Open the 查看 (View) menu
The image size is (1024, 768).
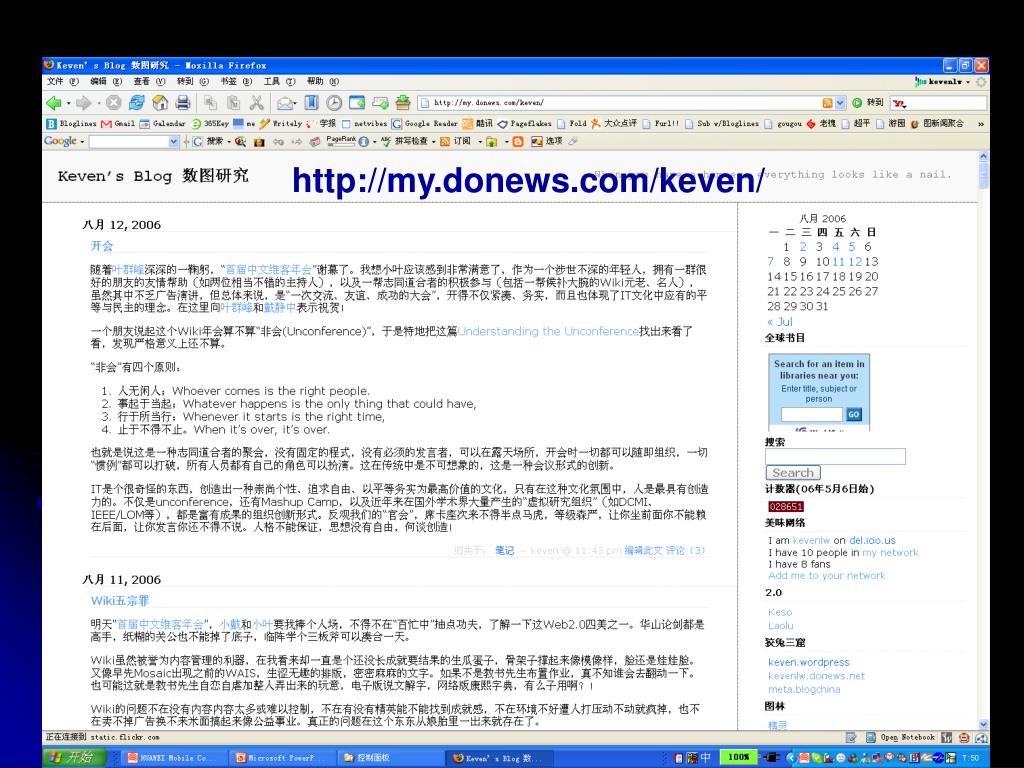coord(150,81)
